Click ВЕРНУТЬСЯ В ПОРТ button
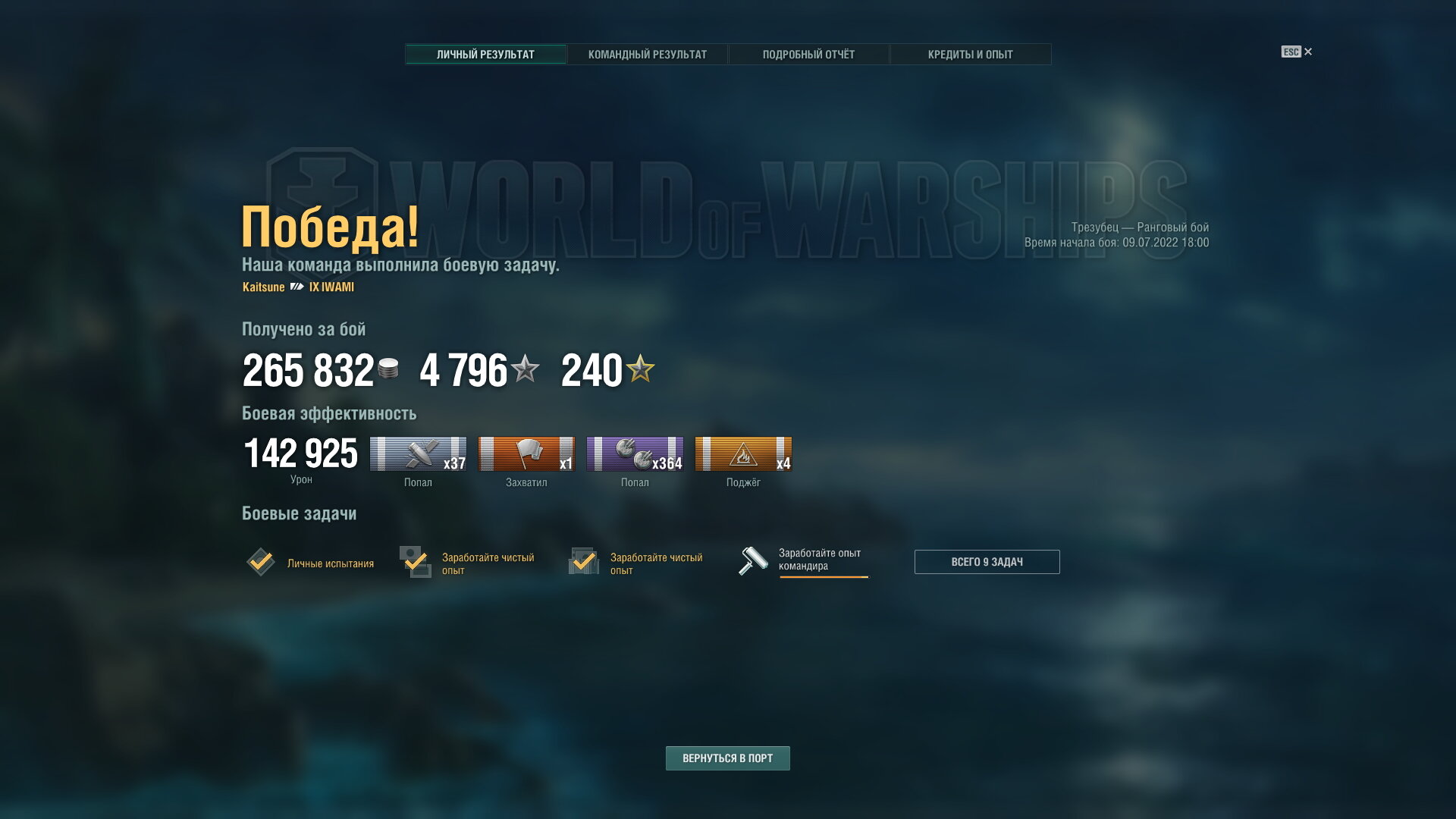The image size is (1456, 819). pos(727,758)
